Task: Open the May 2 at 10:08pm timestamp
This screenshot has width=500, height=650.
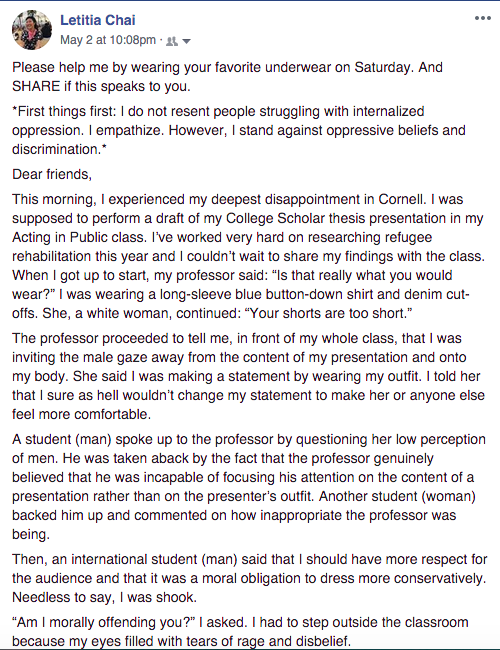Action: click(108, 40)
